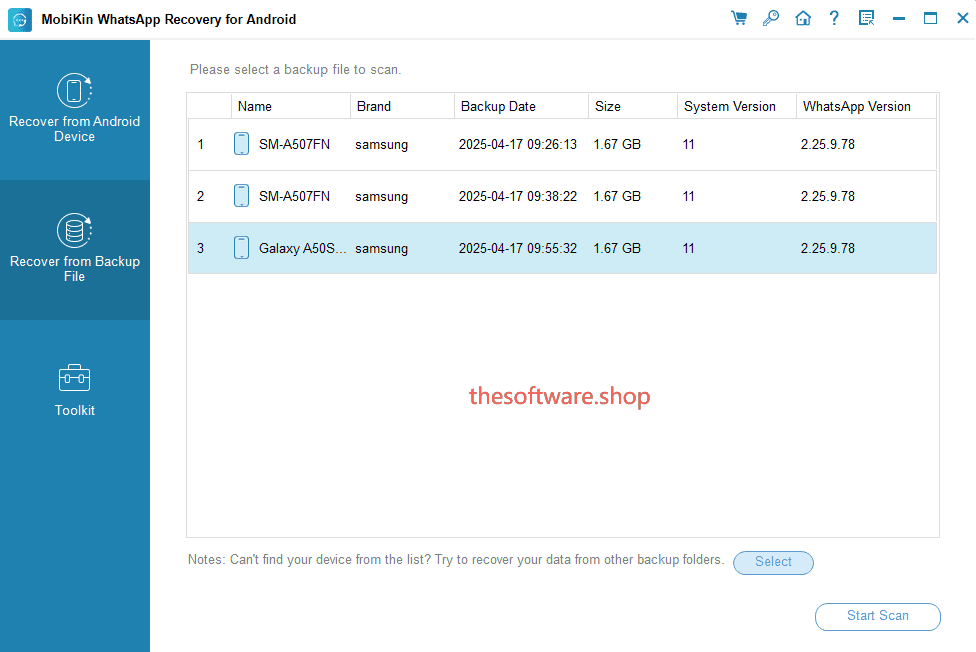Minimize the MobiKin window
The image size is (976, 652).
click(x=899, y=19)
